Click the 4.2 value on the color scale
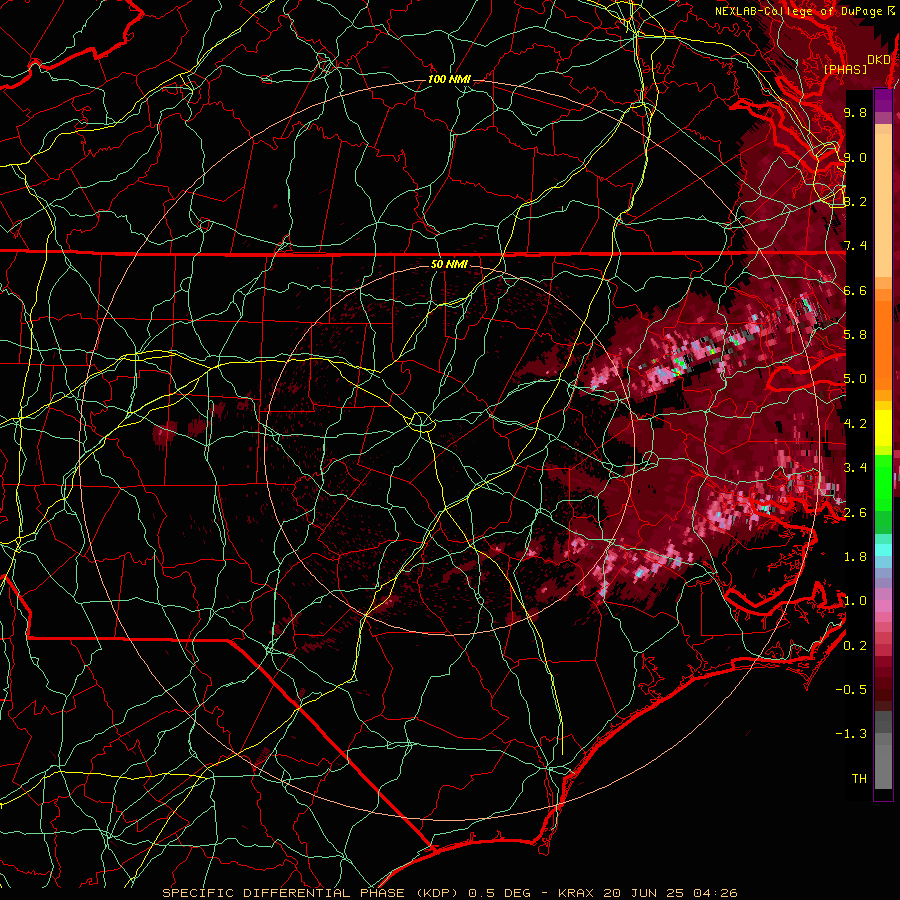Image resolution: width=900 pixels, height=900 pixels. 855,424
